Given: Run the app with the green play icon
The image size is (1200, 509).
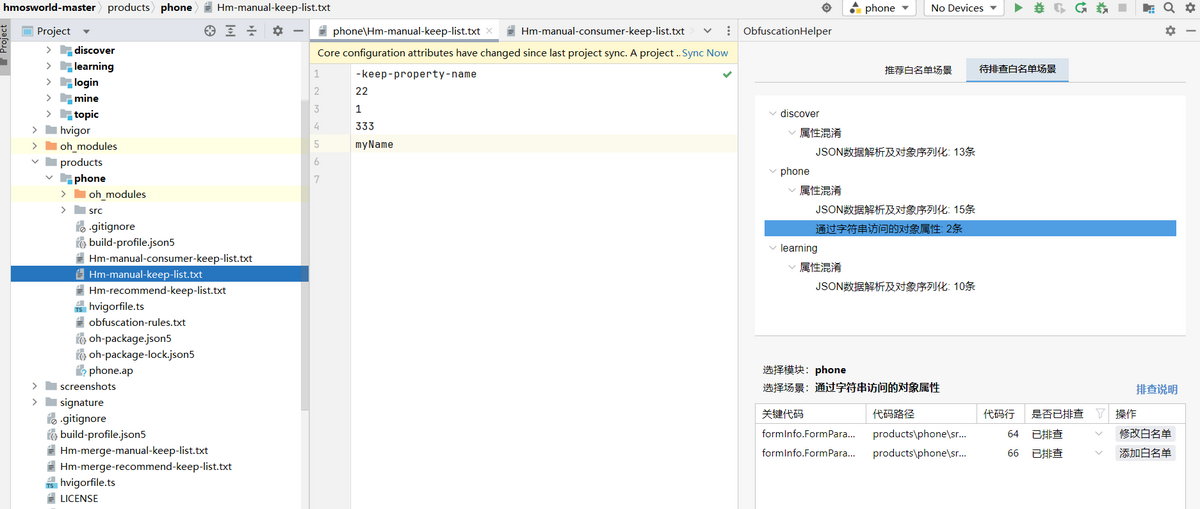Looking at the screenshot, I should (1018, 8).
